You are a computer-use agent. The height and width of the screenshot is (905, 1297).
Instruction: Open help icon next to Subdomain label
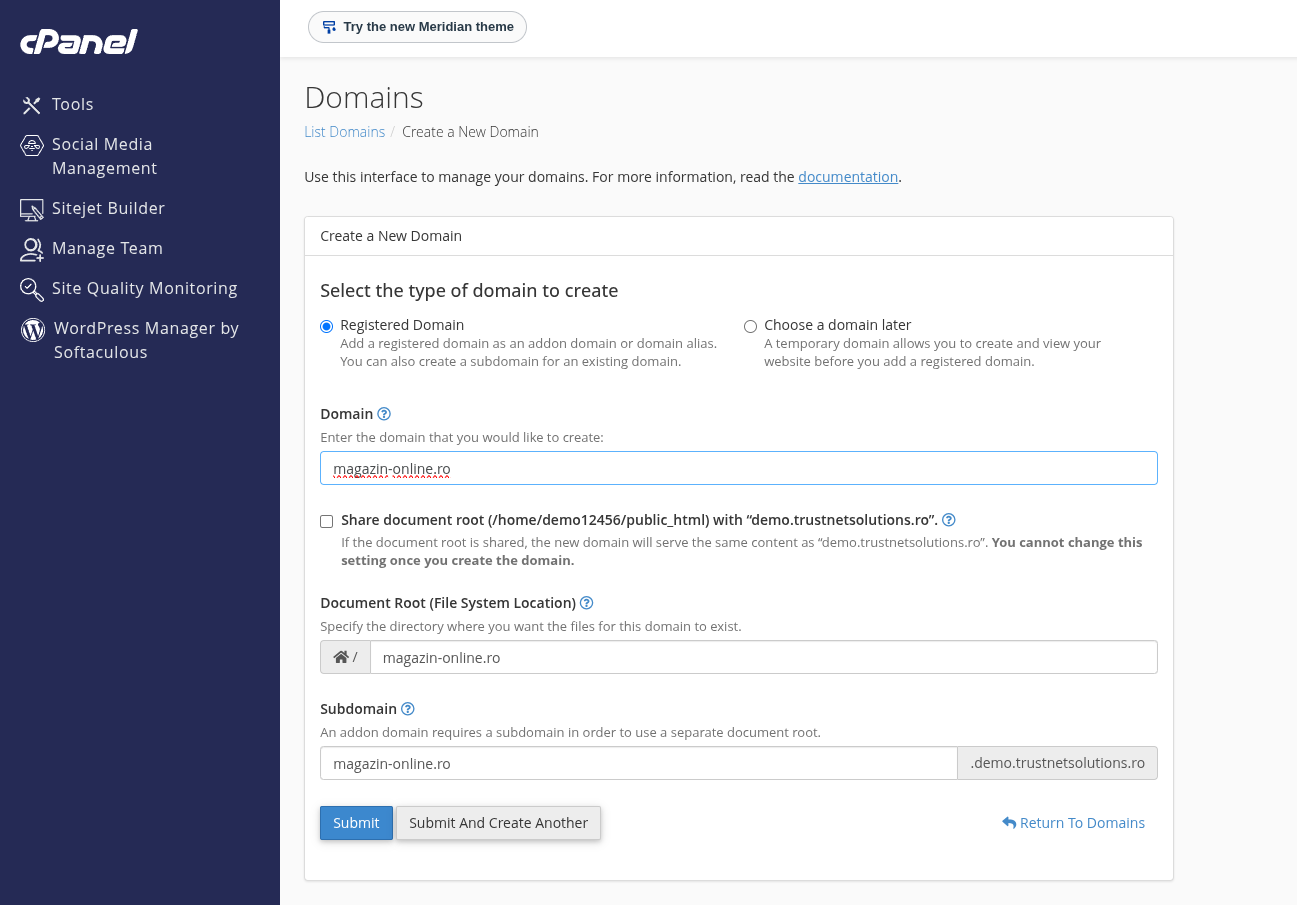coord(408,709)
